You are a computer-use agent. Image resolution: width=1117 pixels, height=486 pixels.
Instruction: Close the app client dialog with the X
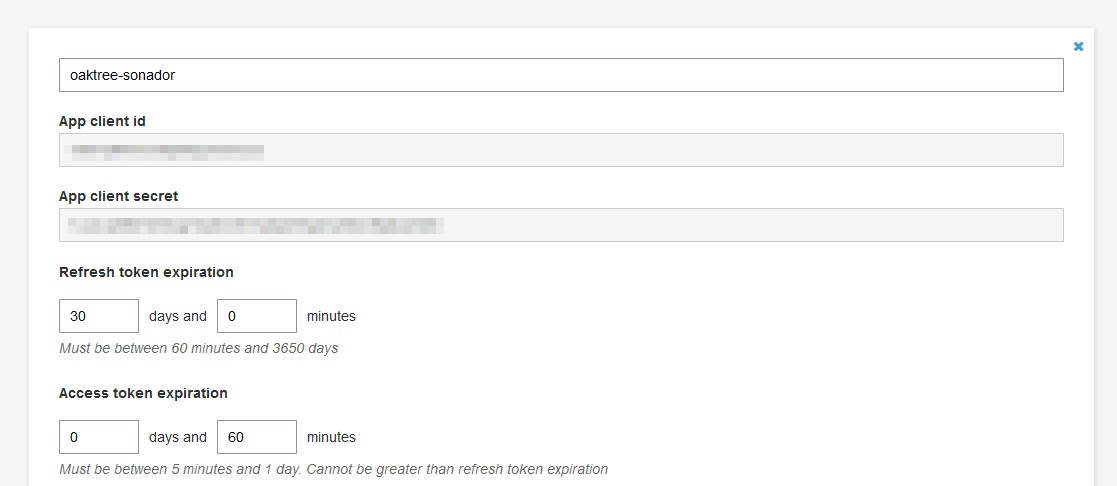(1079, 46)
